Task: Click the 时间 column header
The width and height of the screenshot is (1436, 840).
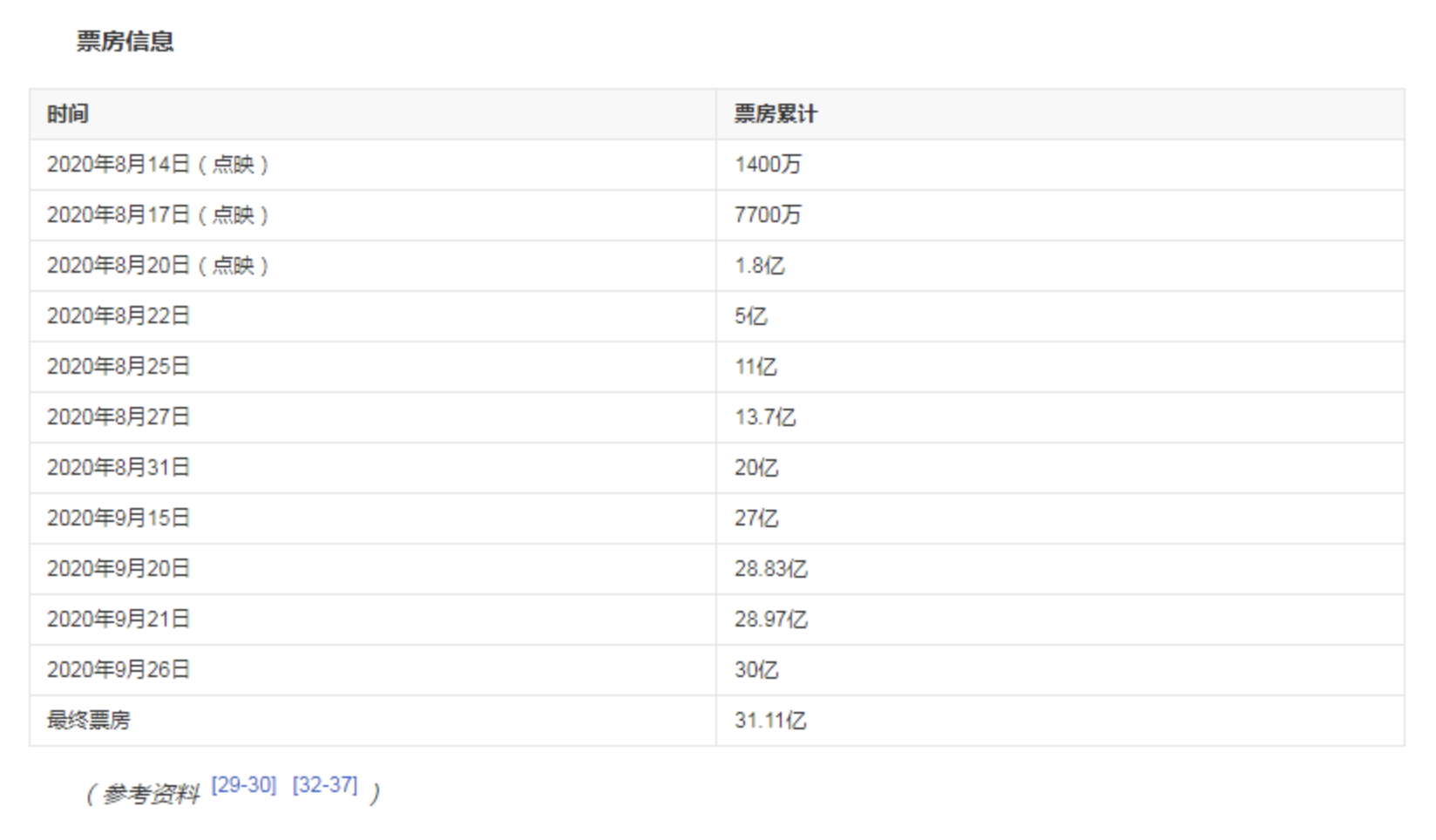Action: click(x=373, y=114)
